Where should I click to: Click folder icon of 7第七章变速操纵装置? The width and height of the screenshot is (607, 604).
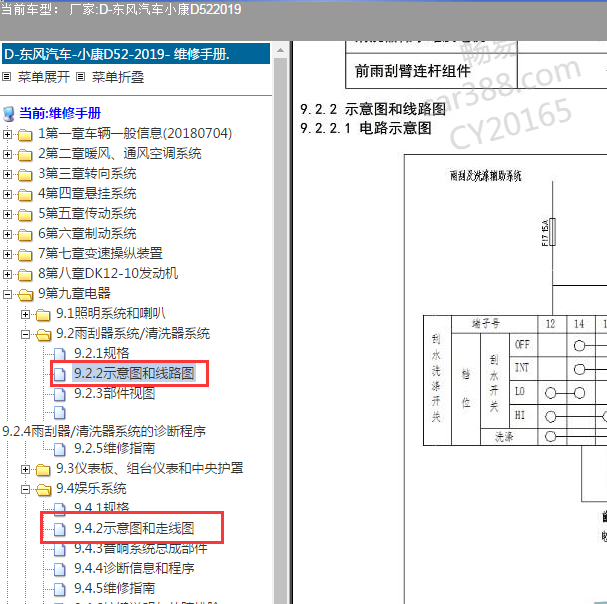(x=25, y=255)
